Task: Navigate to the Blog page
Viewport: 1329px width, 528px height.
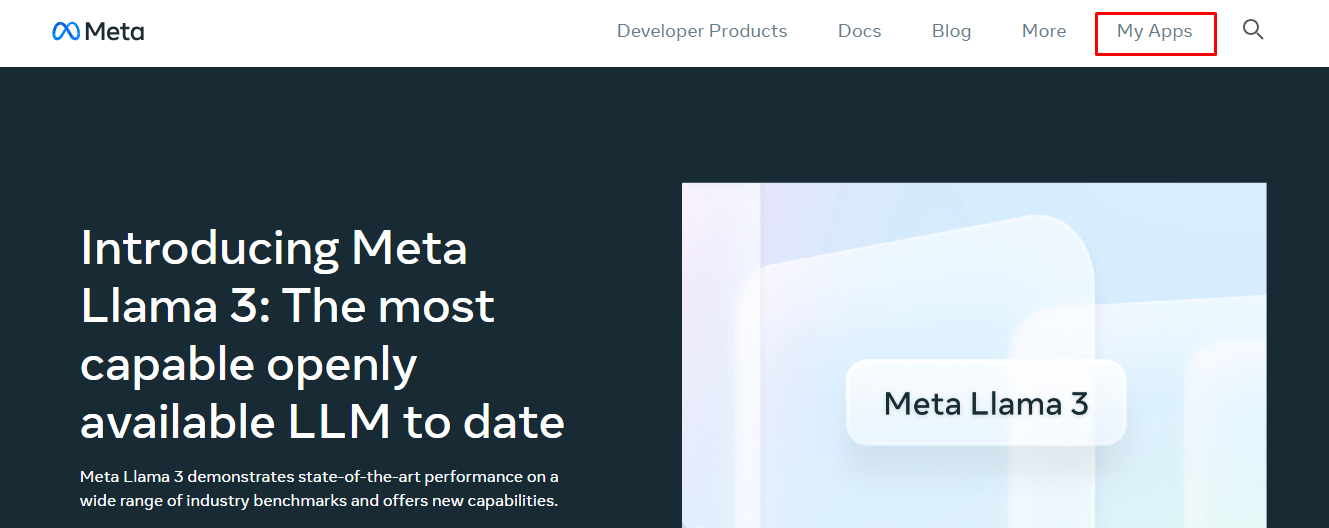Action: coord(951,31)
